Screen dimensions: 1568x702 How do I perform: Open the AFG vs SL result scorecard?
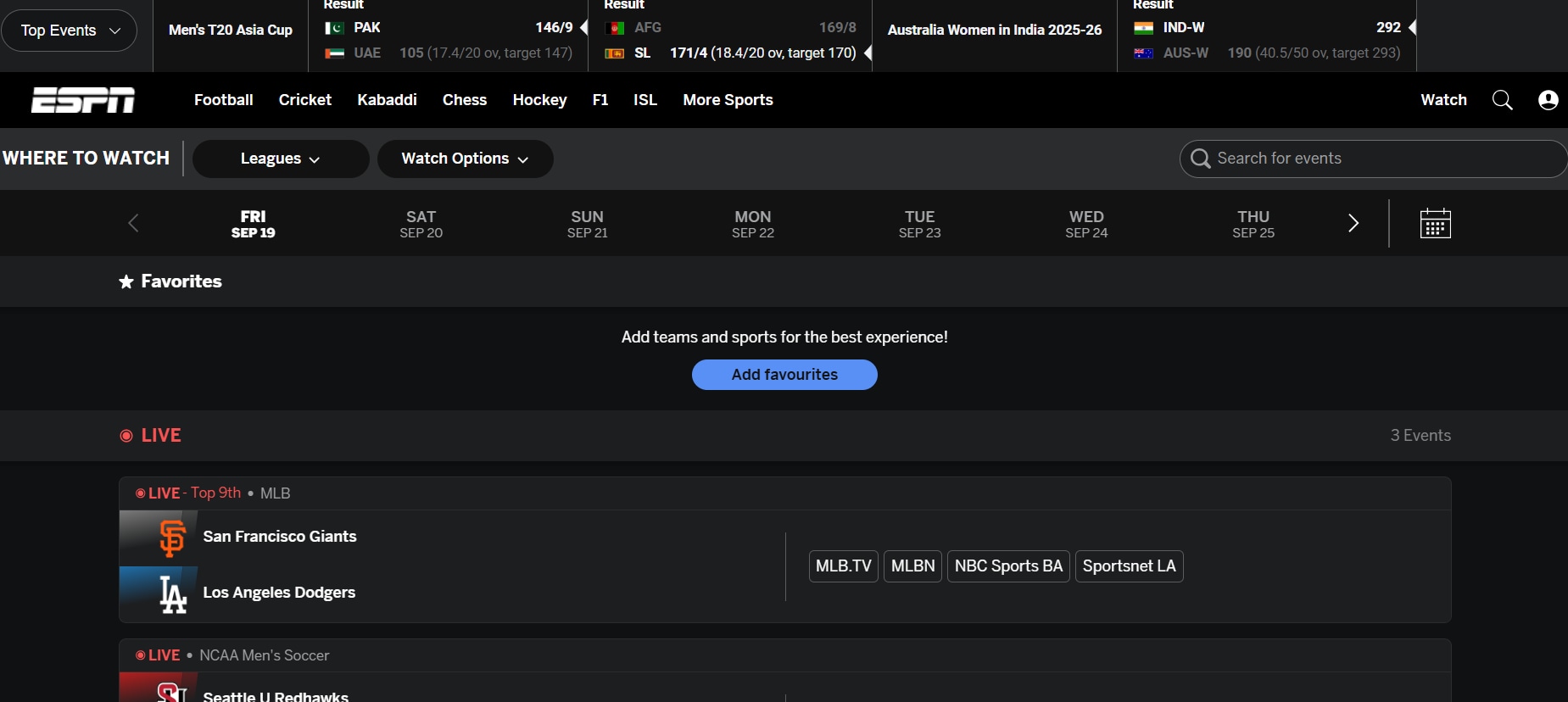(730, 34)
